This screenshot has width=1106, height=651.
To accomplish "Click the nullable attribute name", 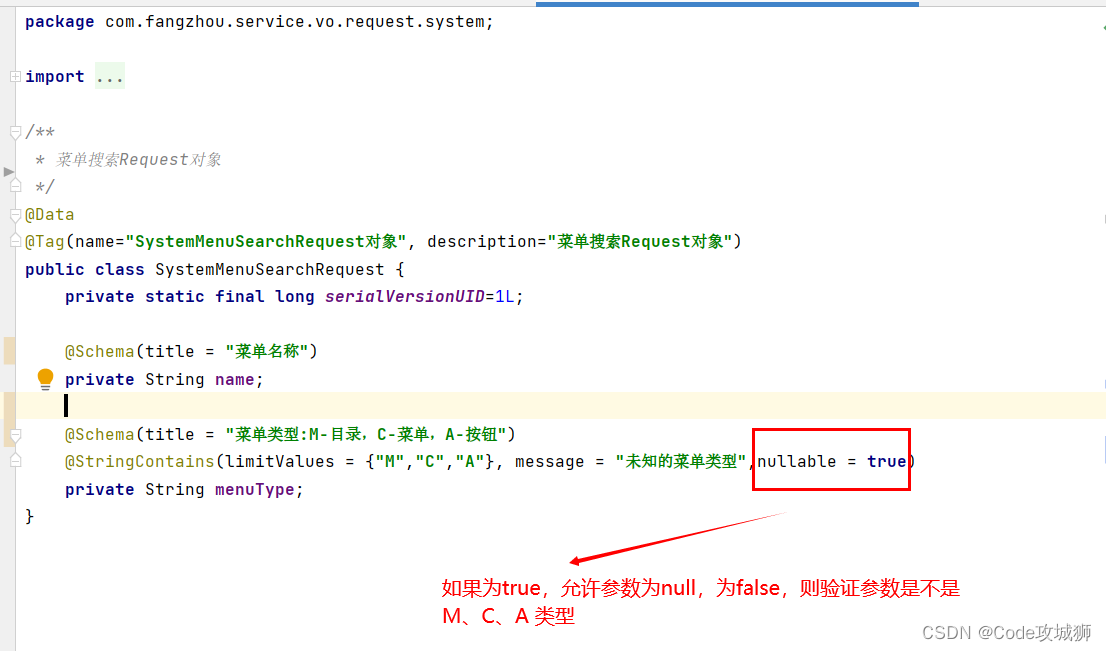I will click(796, 461).
